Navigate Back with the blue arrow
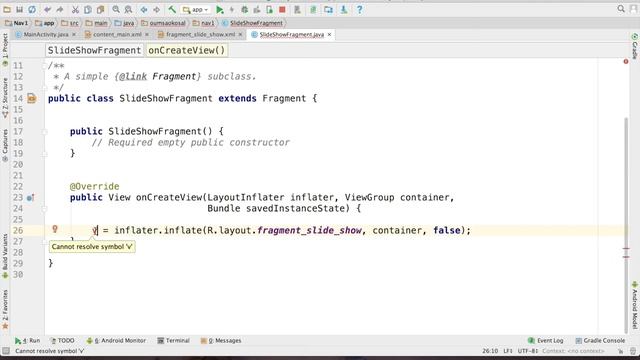640x360 pixels. tap(144, 9)
